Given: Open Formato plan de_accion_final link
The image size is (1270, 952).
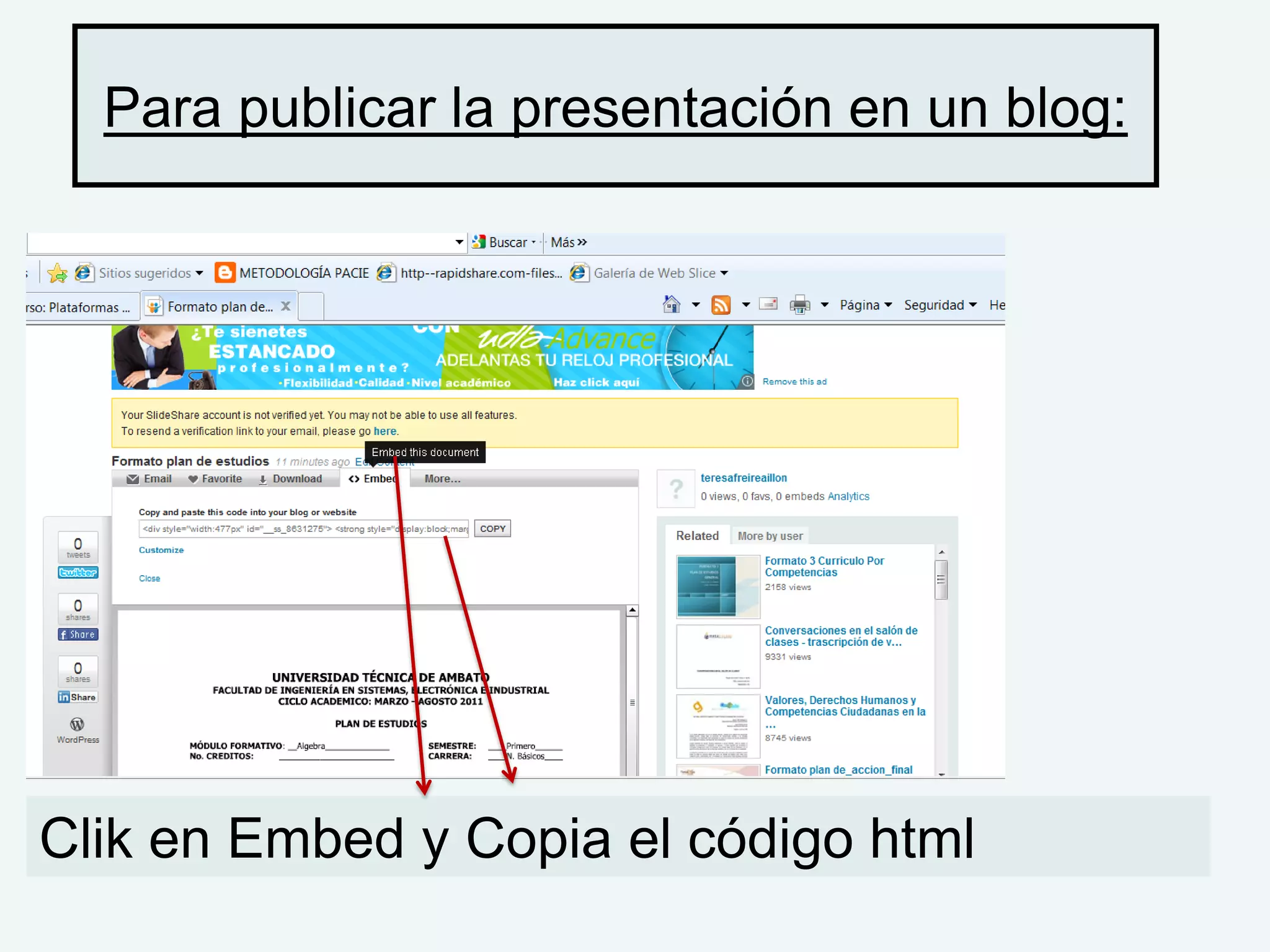Looking at the screenshot, I should pos(838,769).
